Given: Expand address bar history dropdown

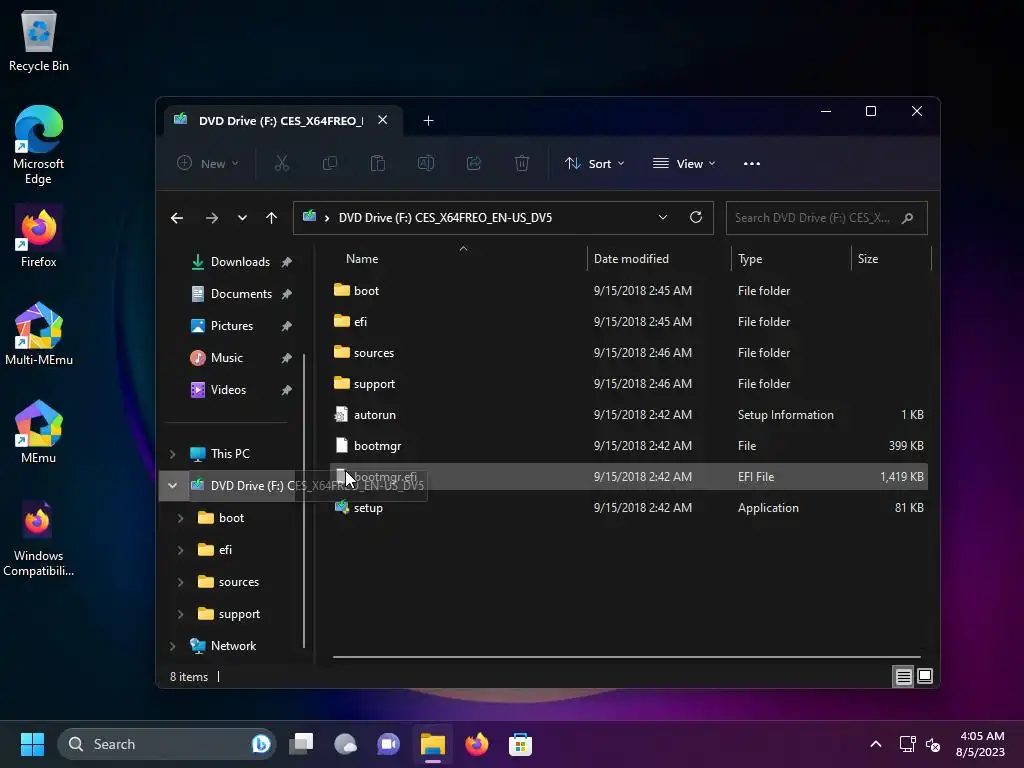Looking at the screenshot, I should 663,217.
